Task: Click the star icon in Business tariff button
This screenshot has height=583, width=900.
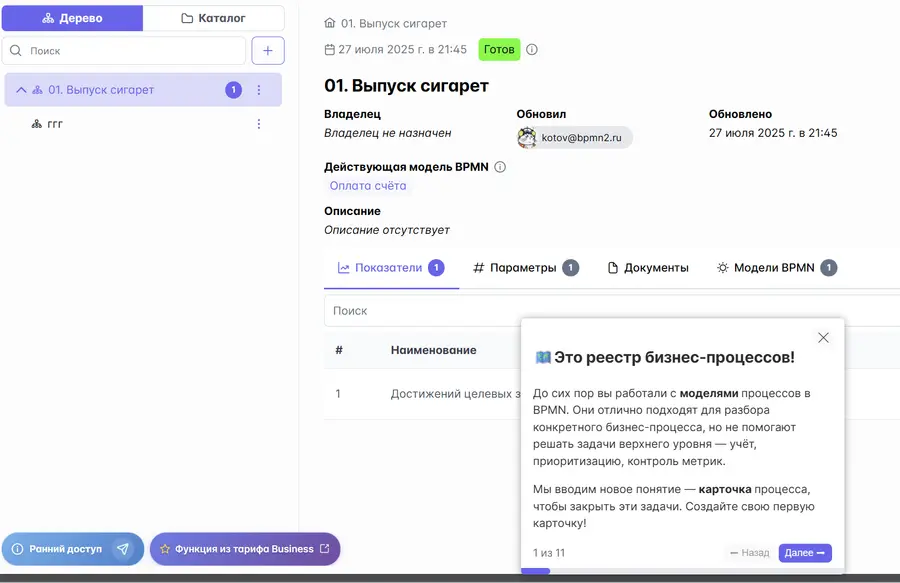Action: (165, 549)
